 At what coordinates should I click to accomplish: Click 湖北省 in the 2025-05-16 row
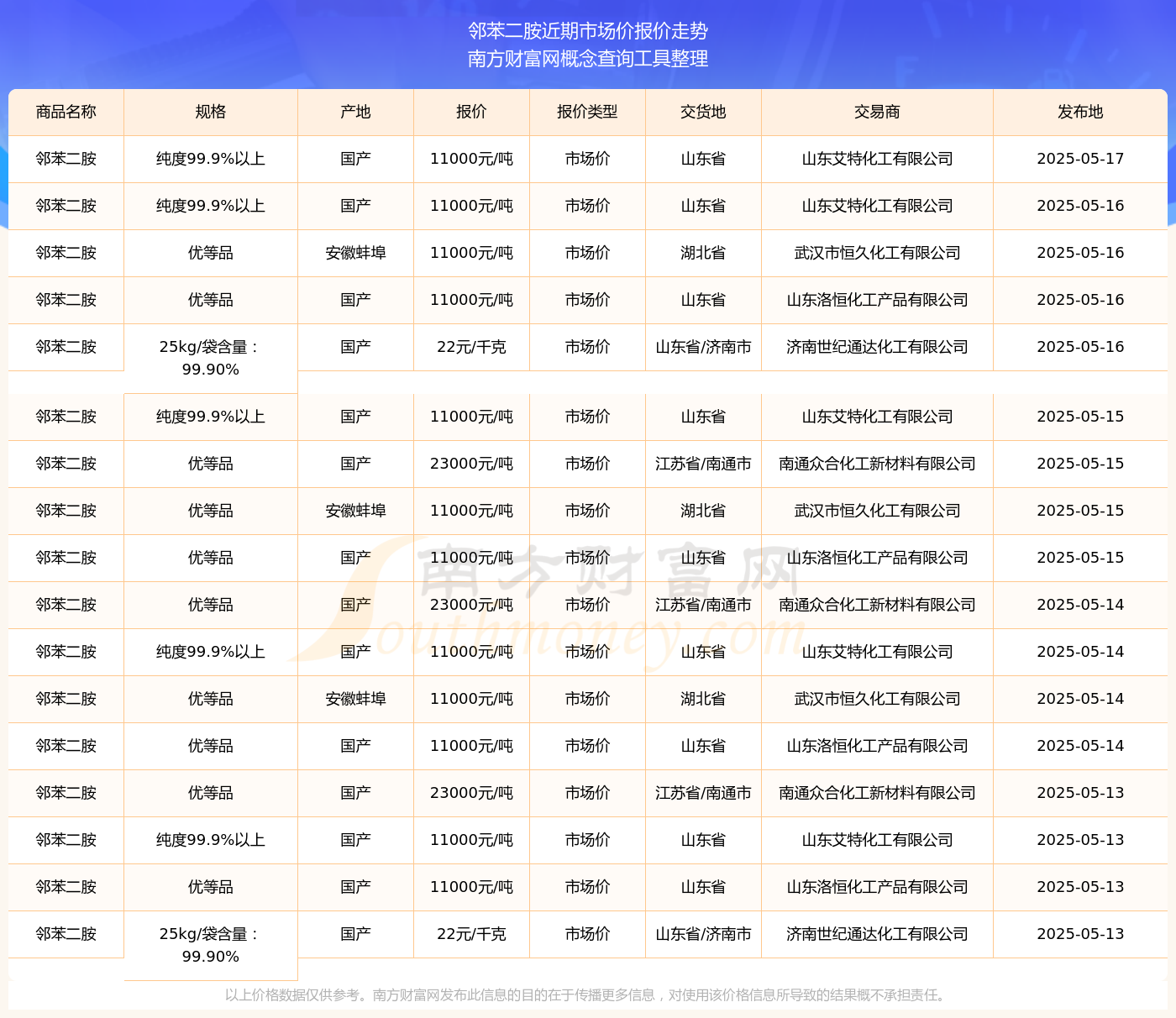tap(704, 253)
